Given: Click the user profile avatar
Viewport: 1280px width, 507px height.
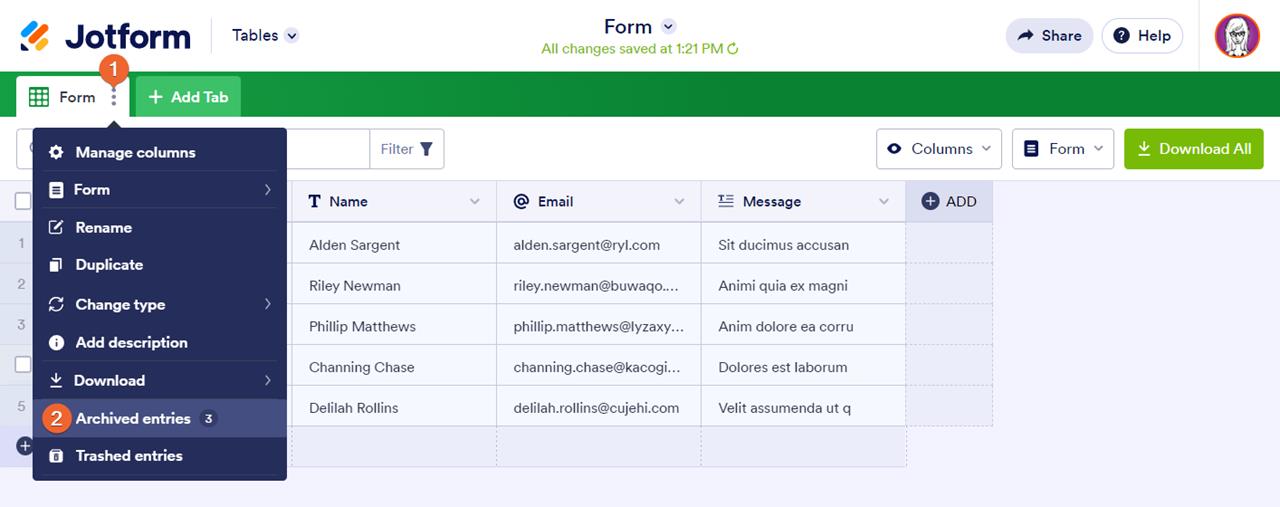Looking at the screenshot, I should click(1237, 36).
